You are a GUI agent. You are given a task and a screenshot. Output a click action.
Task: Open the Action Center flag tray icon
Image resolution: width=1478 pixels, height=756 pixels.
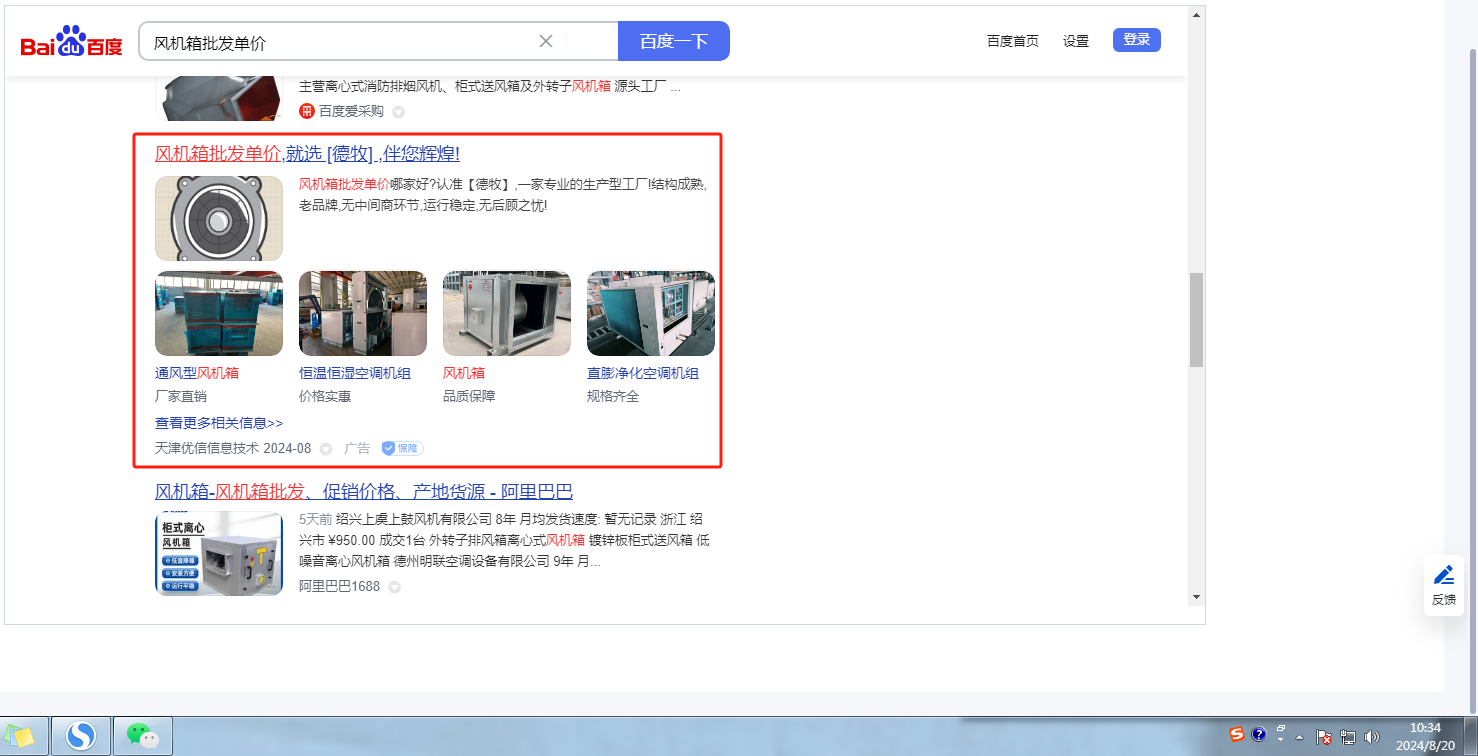tap(1323, 737)
